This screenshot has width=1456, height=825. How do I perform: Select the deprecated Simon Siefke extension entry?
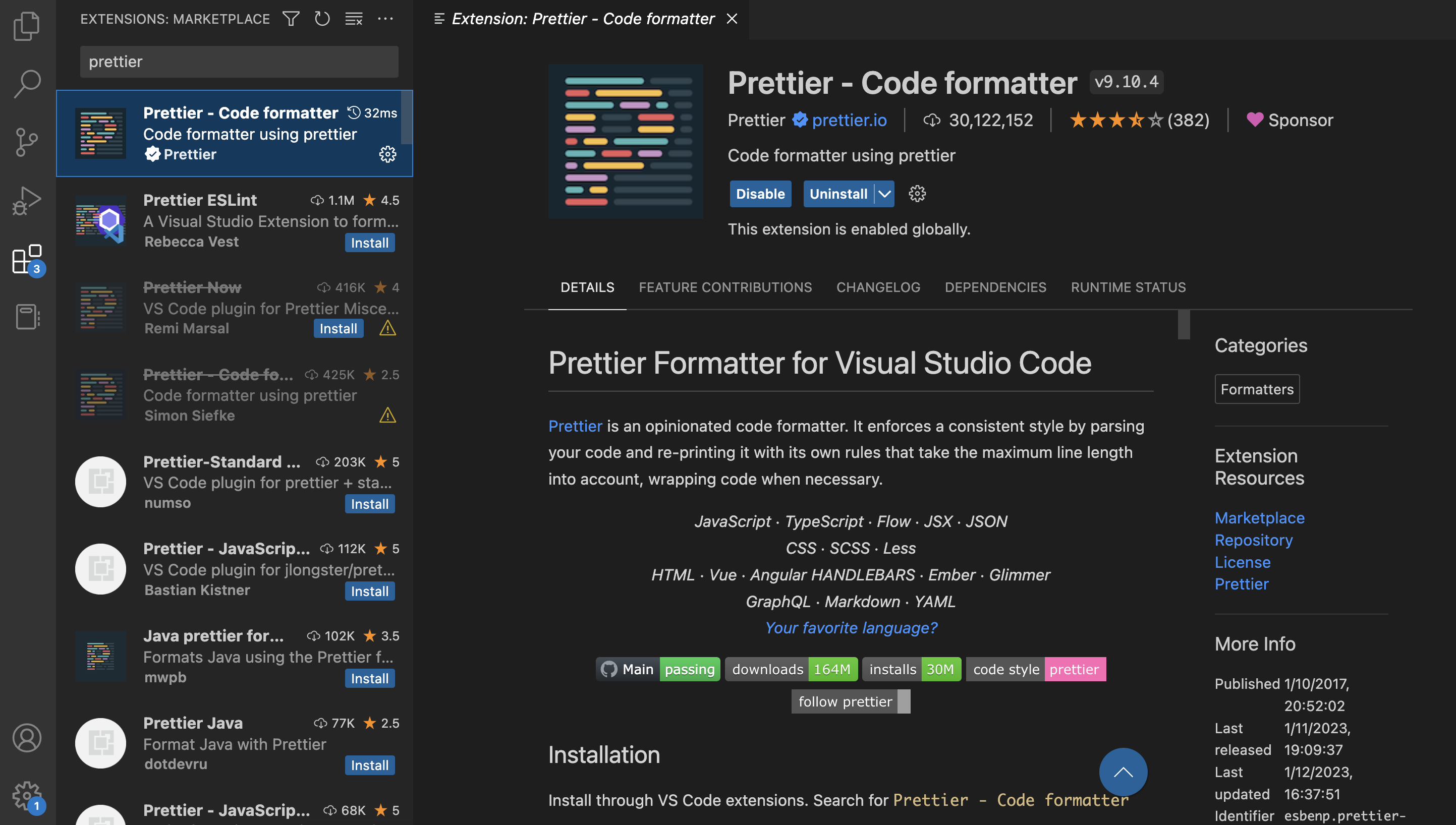235,395
